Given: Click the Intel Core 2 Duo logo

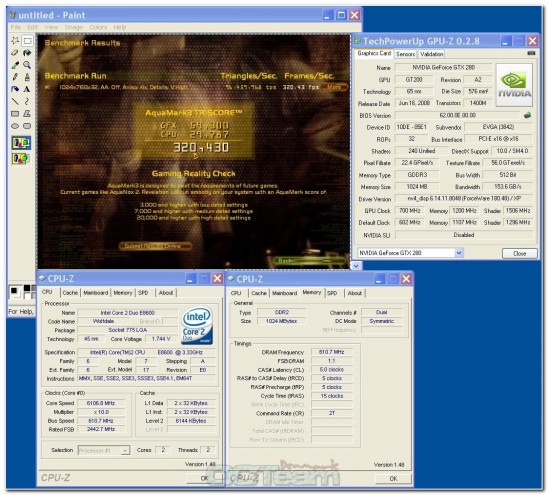Looking at the screenshot, I should (x=197, y=325).
